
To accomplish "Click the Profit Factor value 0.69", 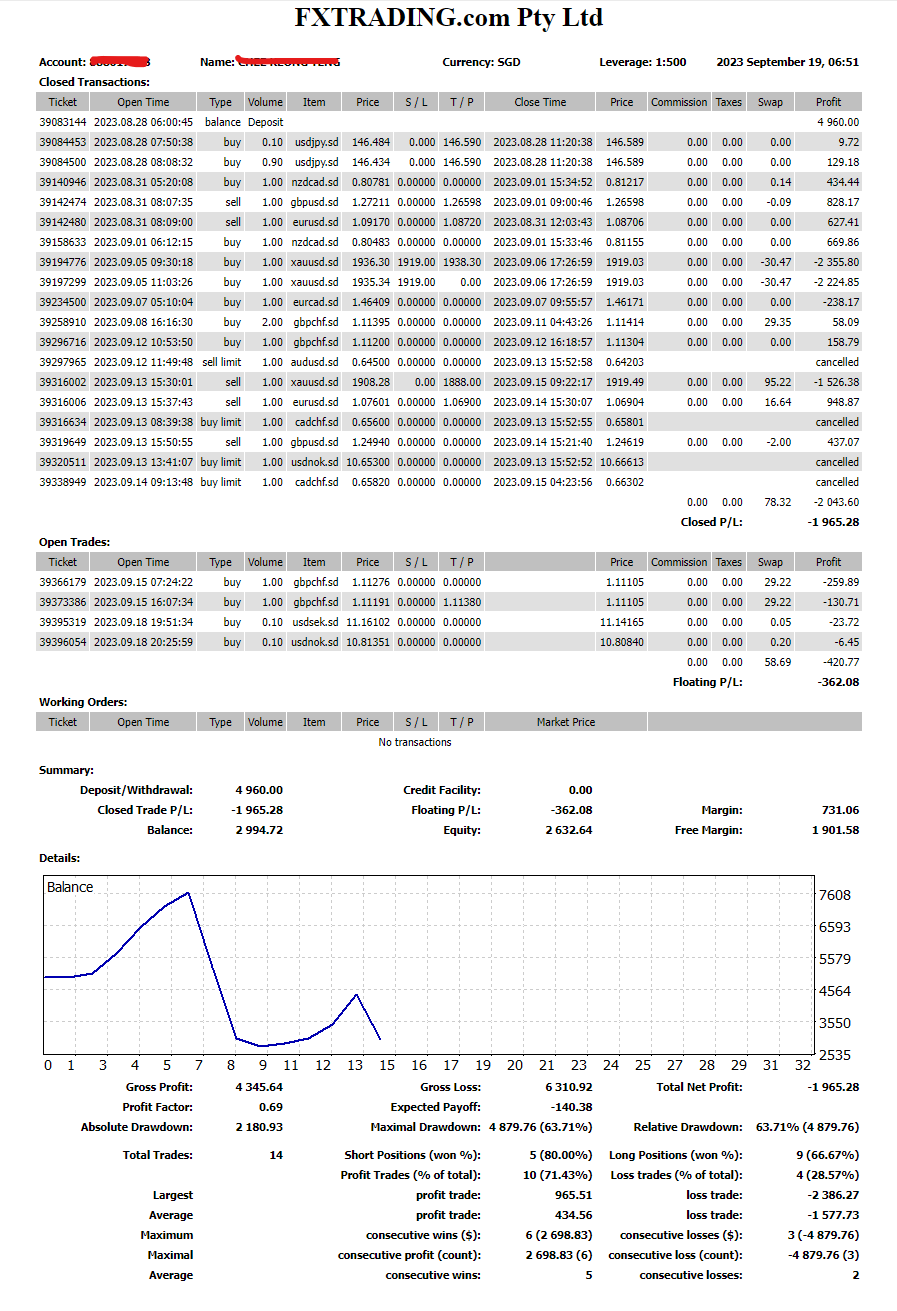I will (271, 1107).
